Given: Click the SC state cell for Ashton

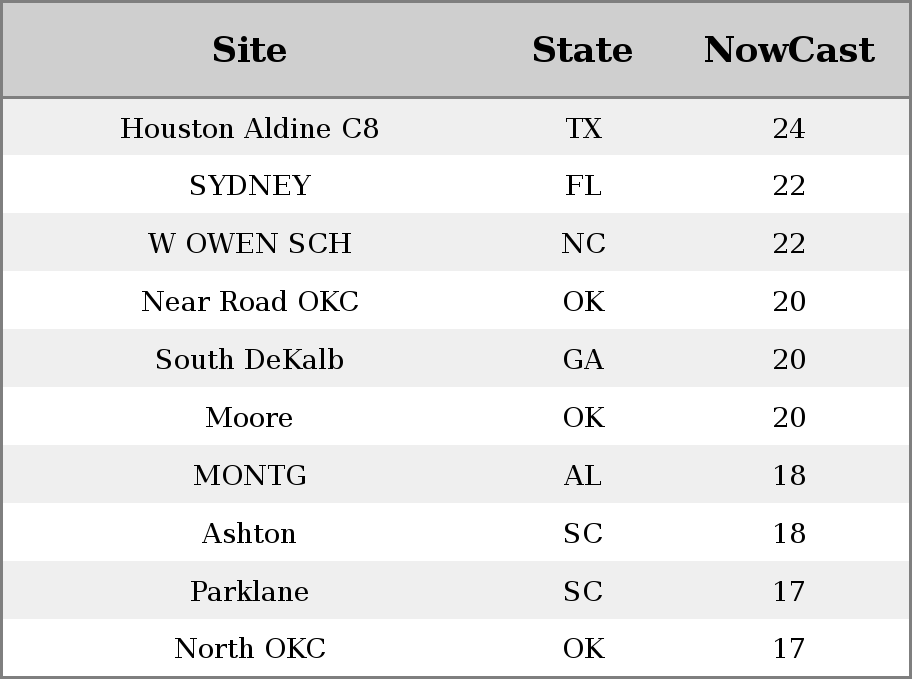Looking at the screenshot, I should click(x=583, y=534).
